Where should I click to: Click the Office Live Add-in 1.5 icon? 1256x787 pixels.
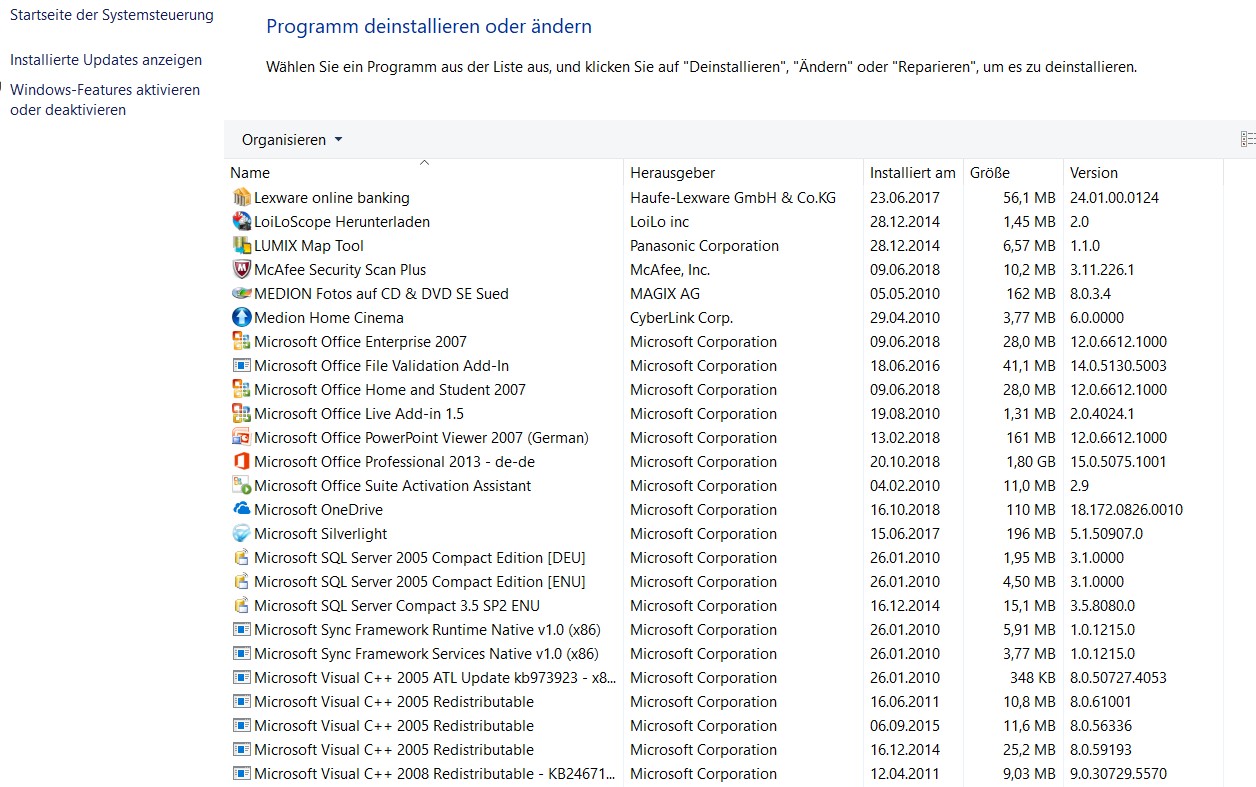click(x=241, y=413)
